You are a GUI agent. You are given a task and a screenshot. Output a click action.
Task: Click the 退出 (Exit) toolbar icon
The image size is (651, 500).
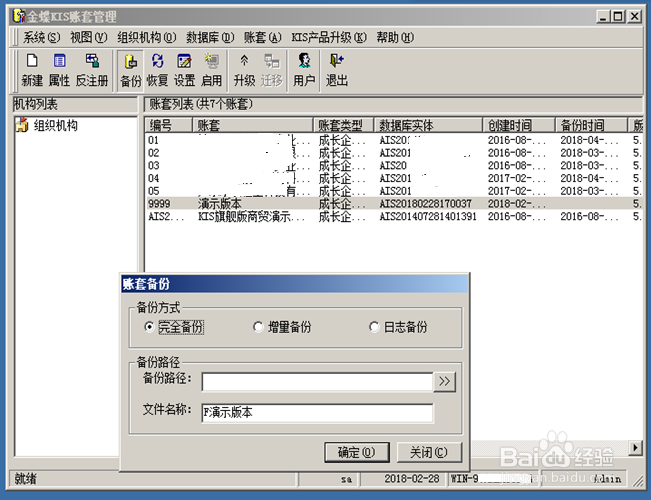pos(337,70)
